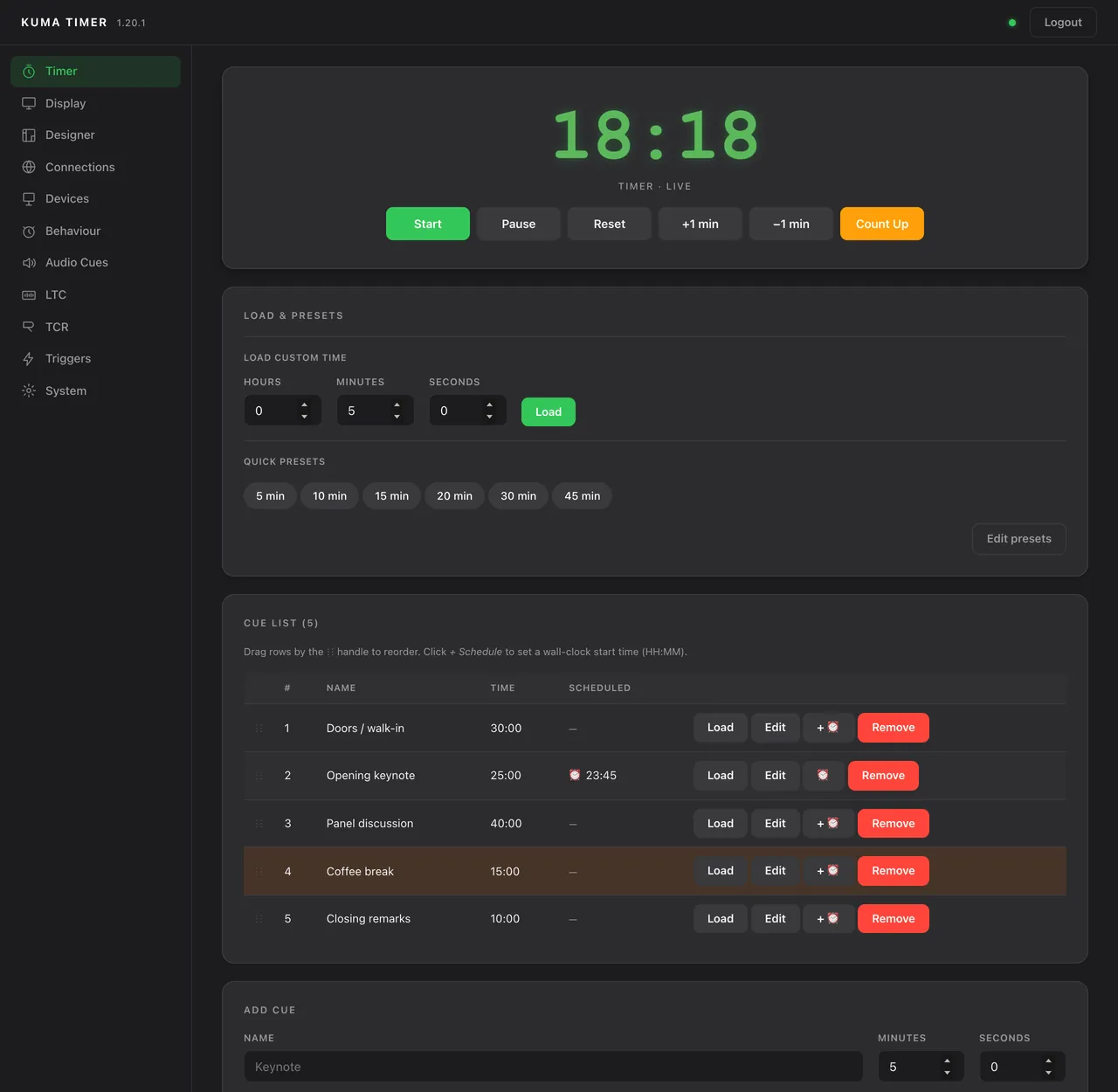The image size is (1118, 1092).
Task: Open the Display sidebar page
Action: tap(95, 103)
